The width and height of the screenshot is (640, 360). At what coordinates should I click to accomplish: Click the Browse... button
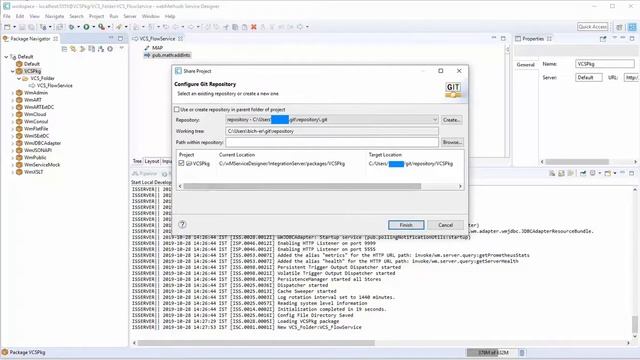tap(452, 142)
